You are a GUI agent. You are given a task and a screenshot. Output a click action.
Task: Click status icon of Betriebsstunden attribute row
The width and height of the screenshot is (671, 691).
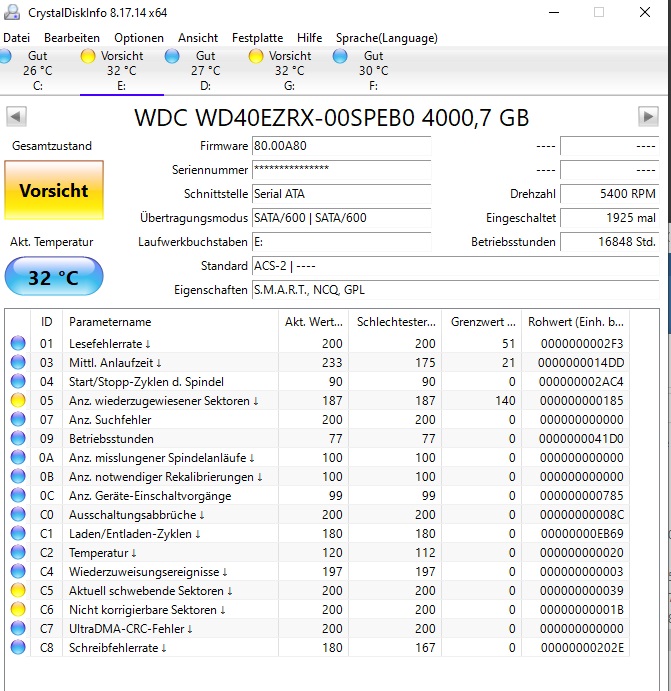click(x=18, y=438)
